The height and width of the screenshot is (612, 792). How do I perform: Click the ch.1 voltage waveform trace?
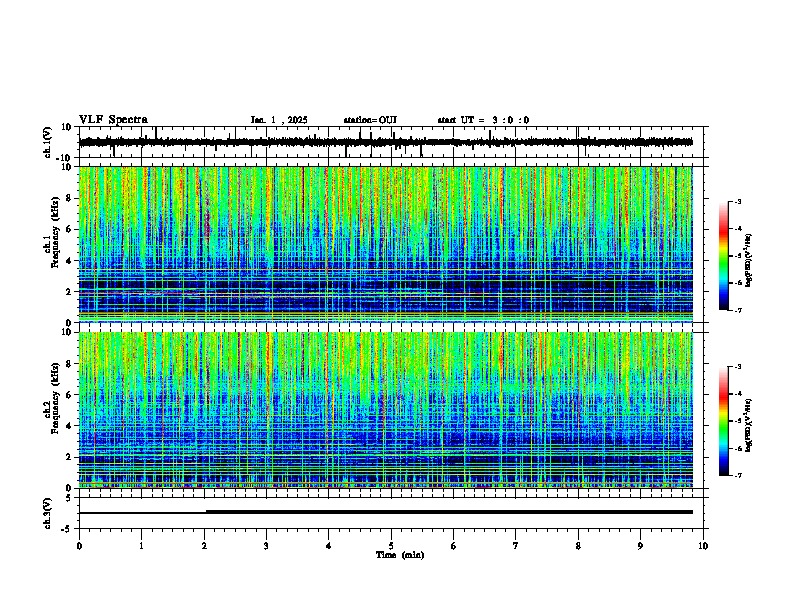click(386, 142)
